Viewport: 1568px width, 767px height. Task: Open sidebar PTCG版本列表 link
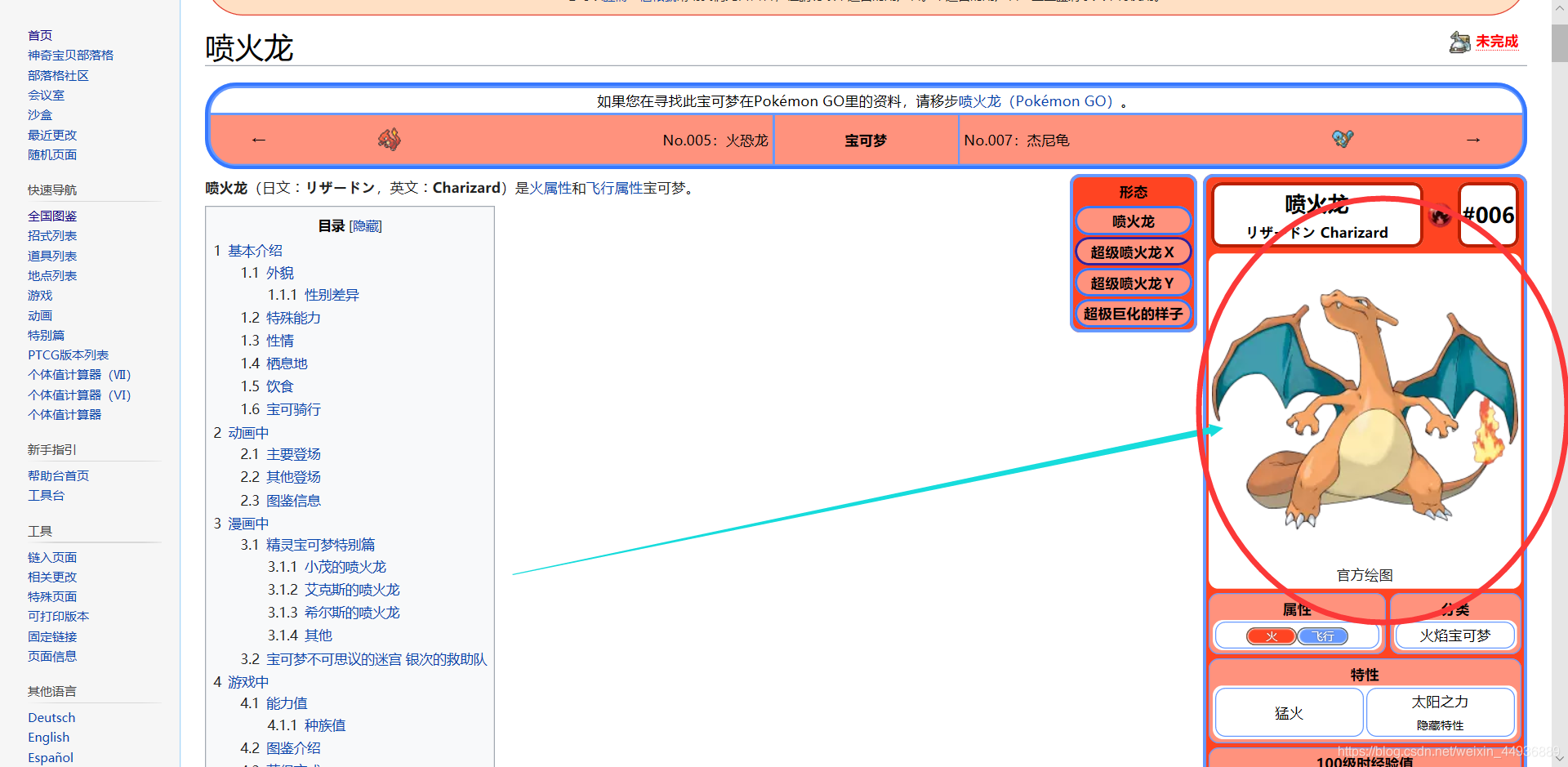point(68,355)
